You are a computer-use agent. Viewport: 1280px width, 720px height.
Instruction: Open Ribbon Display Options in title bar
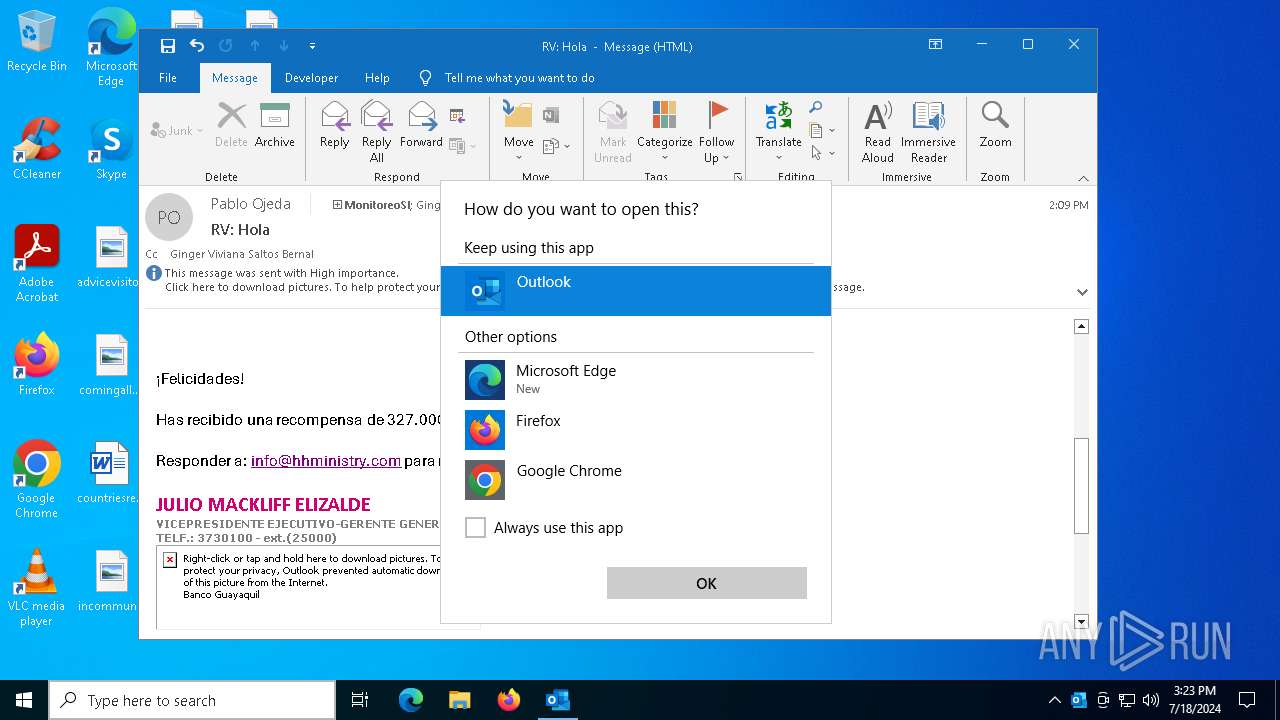tap(935, 45)
